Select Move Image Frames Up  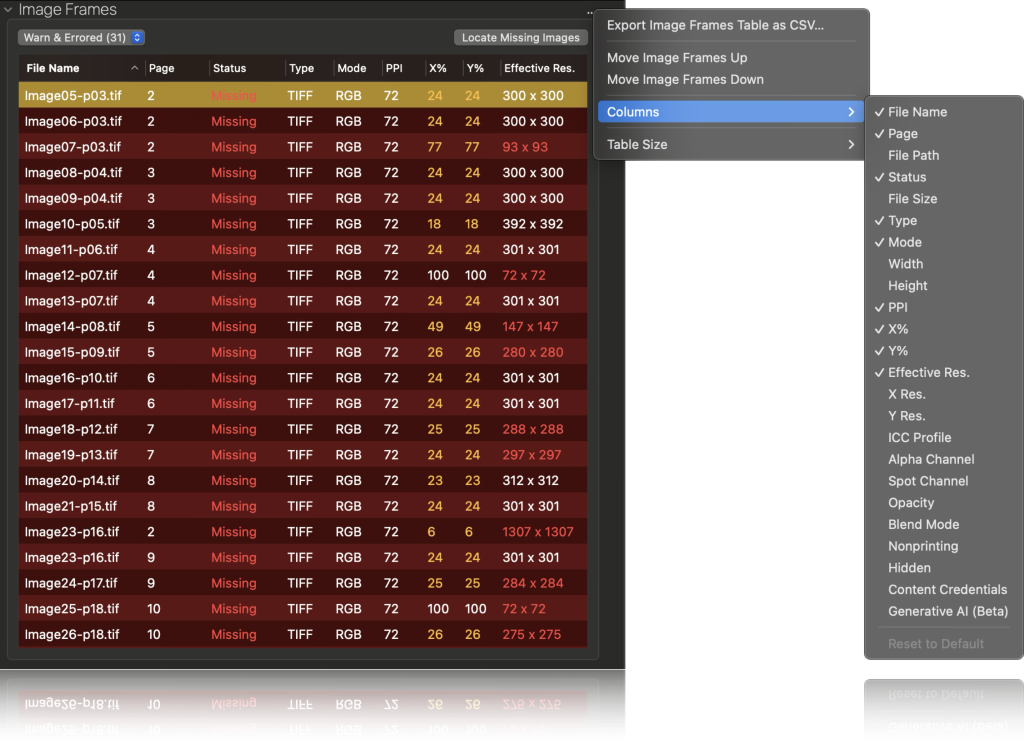tap(677, 57)
